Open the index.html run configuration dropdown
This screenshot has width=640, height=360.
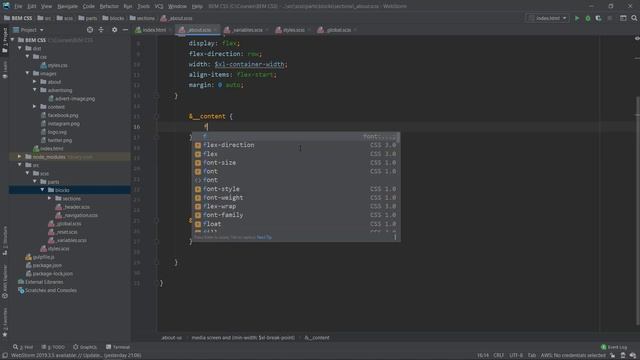click(547, 18)
